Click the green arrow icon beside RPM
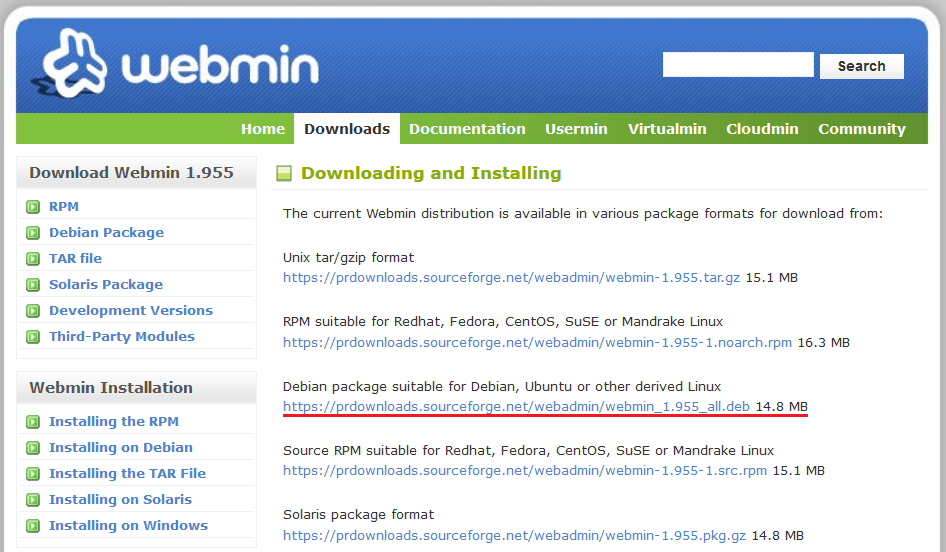Screen dimensions: 946x552 tap(33, 207)
